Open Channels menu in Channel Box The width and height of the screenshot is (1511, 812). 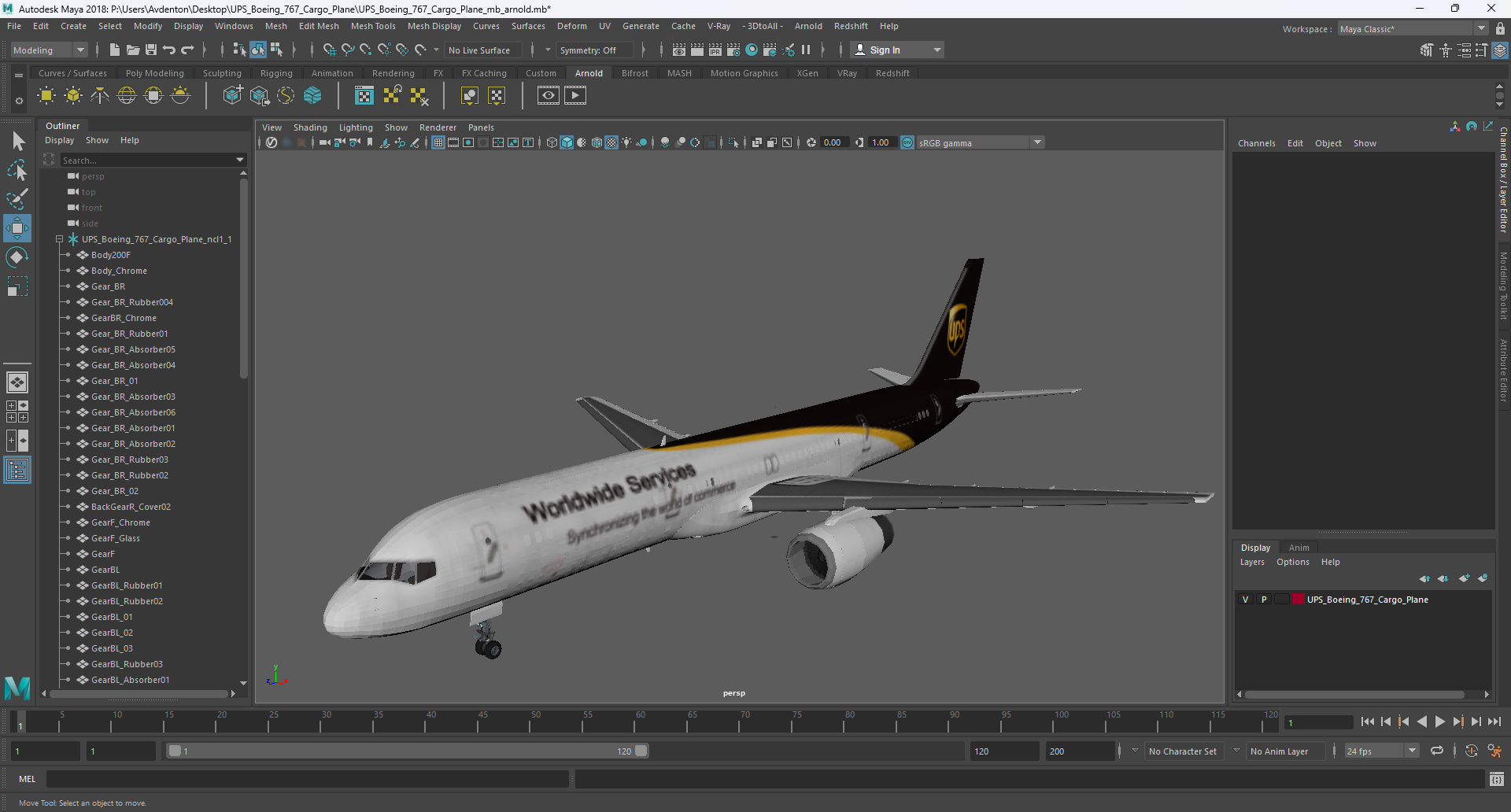coord(1256,143)
